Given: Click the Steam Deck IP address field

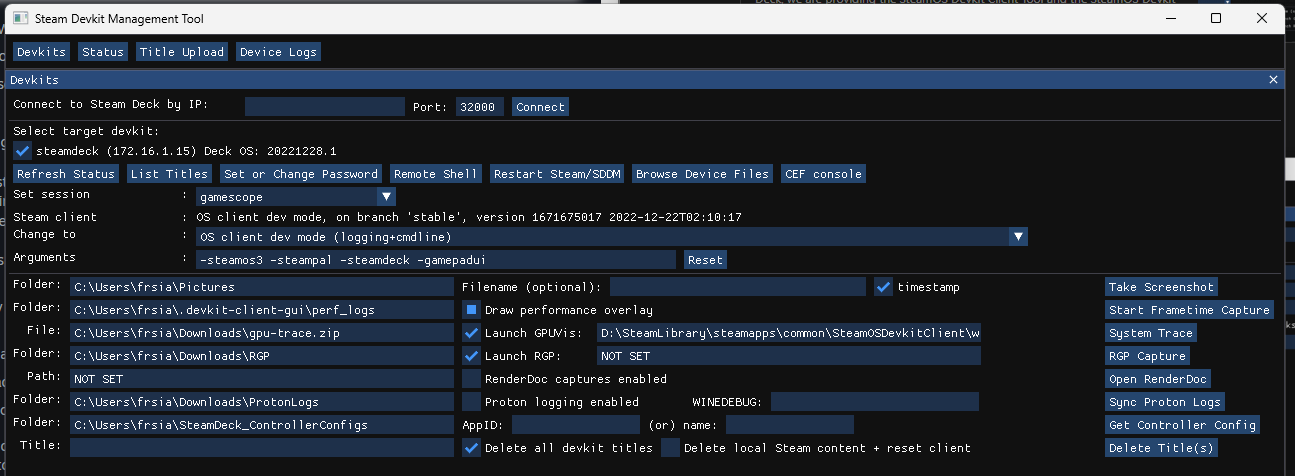Looking at the screenshot, I should tap(324, 107).
